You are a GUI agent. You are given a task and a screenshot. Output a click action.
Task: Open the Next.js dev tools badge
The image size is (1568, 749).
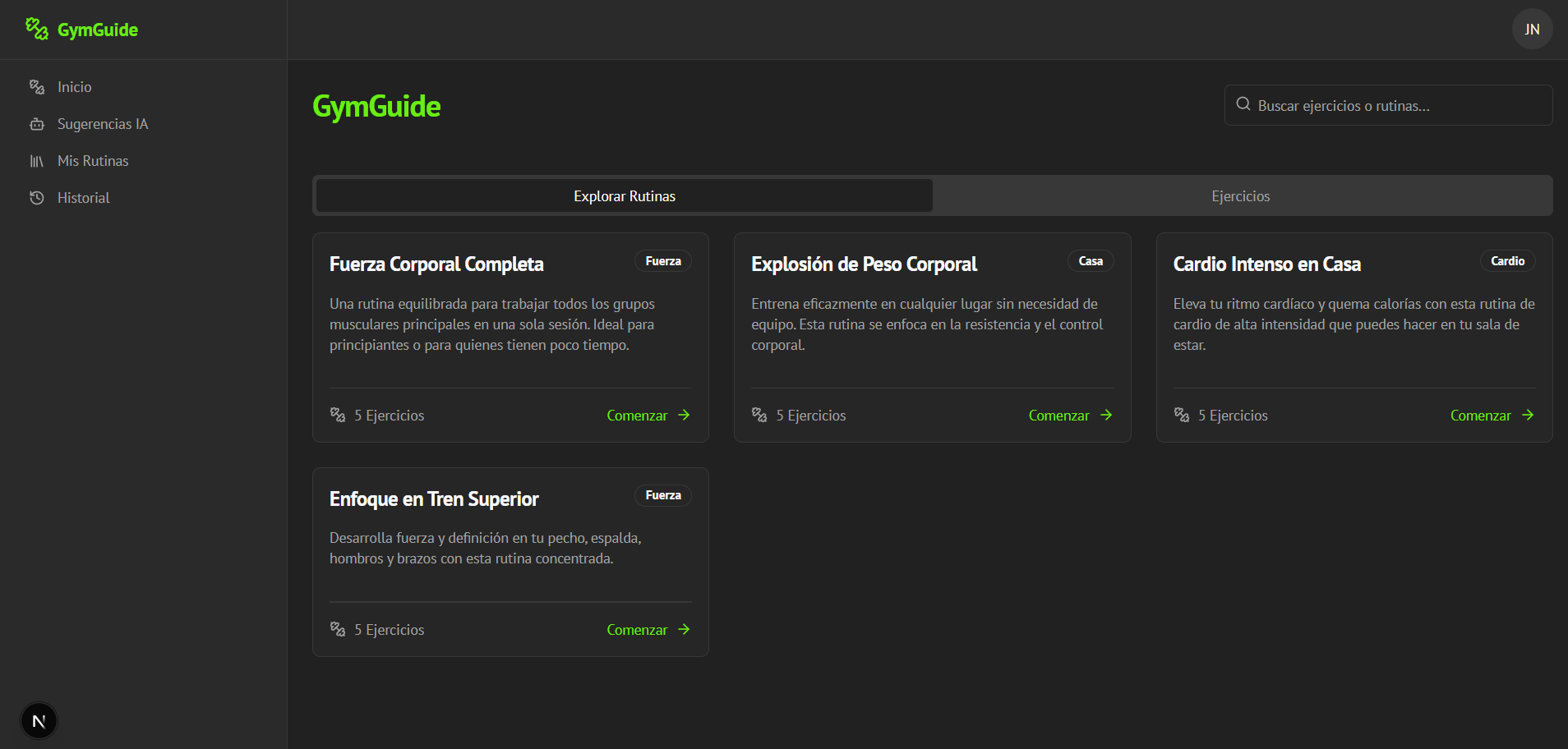[x=39, y=721]
